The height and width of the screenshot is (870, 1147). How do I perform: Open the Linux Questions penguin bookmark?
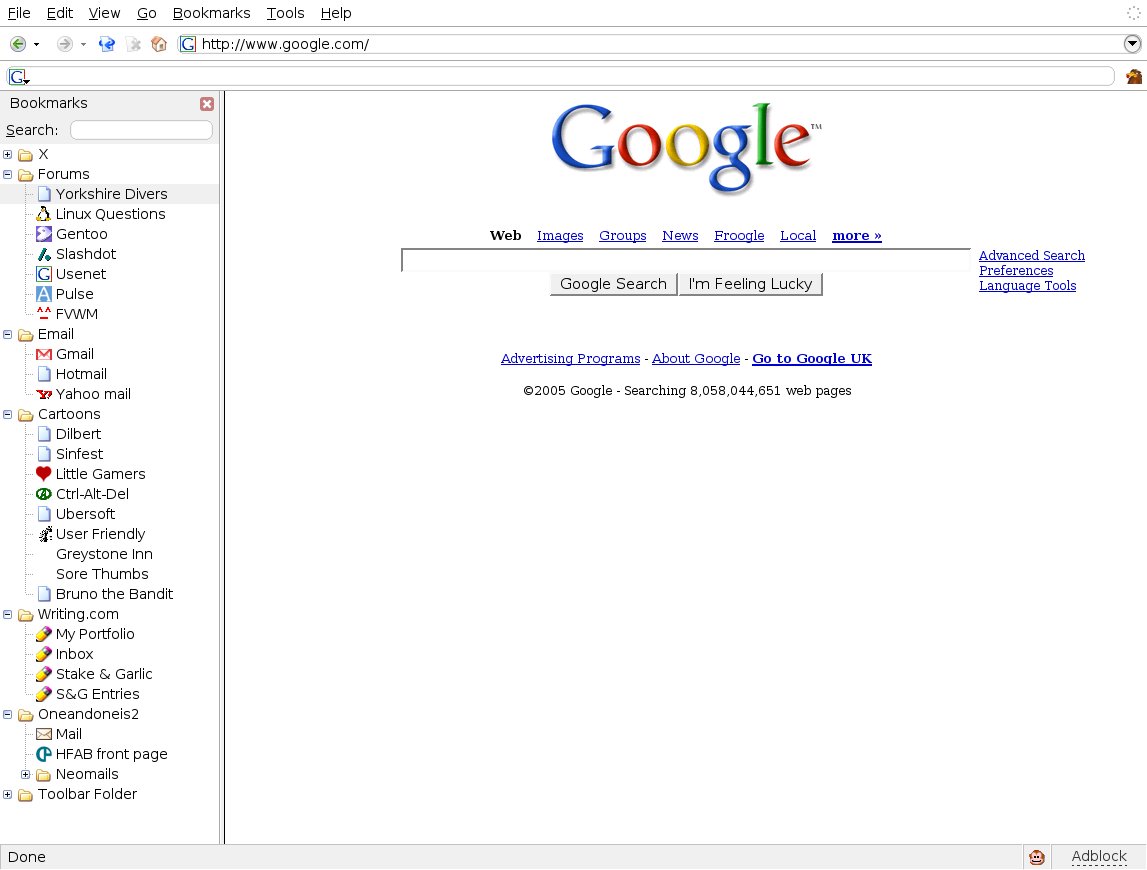coord(44,214)
